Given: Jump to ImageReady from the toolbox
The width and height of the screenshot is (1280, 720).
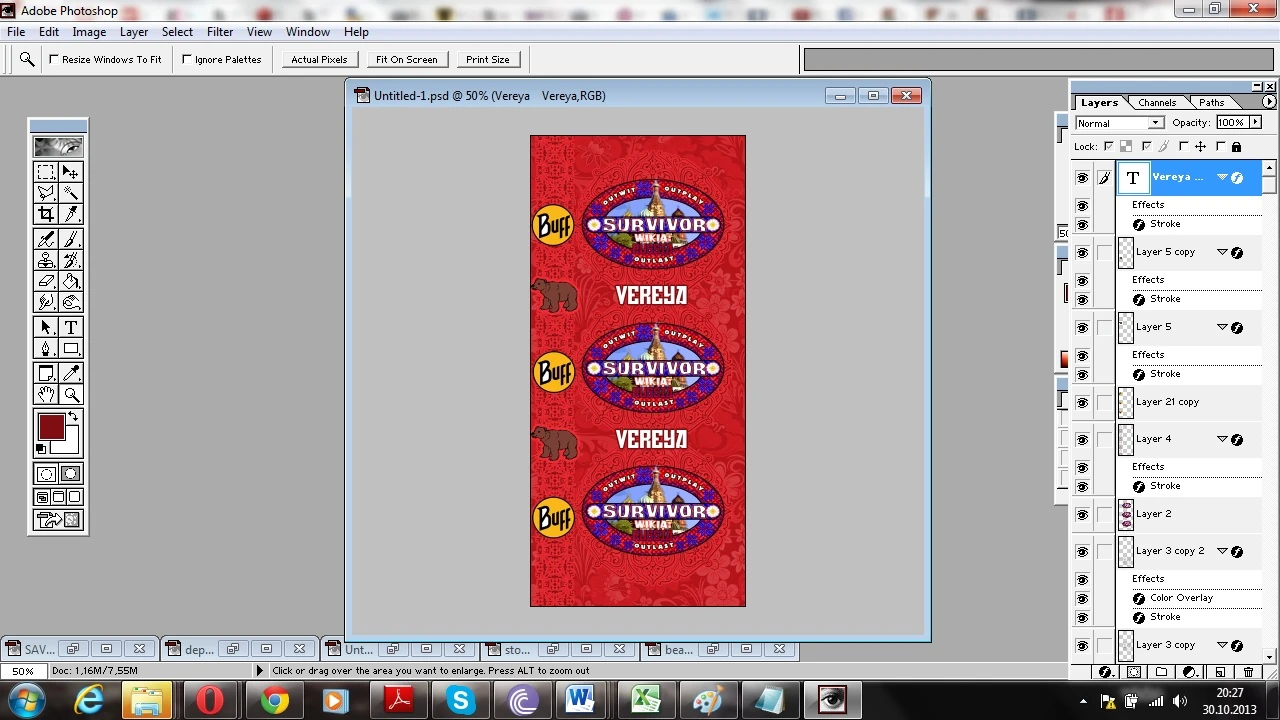Looking at the screenshot, I should [58, 520].
